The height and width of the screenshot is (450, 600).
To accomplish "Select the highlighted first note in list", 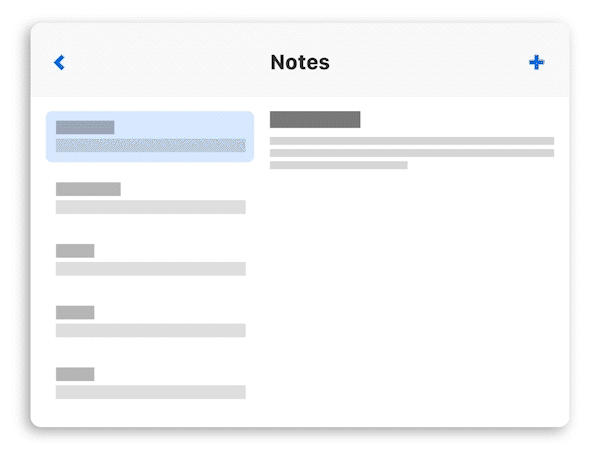I will click(x=150, y=136).
